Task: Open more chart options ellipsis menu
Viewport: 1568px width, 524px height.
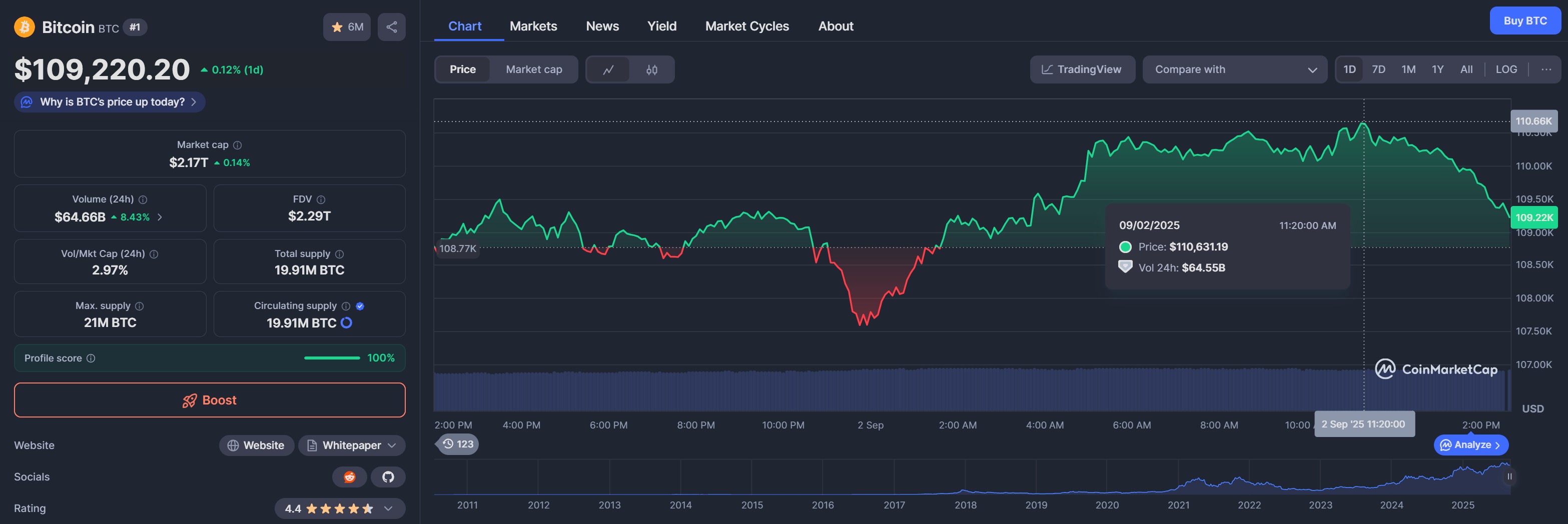Action: [1545, 69]
